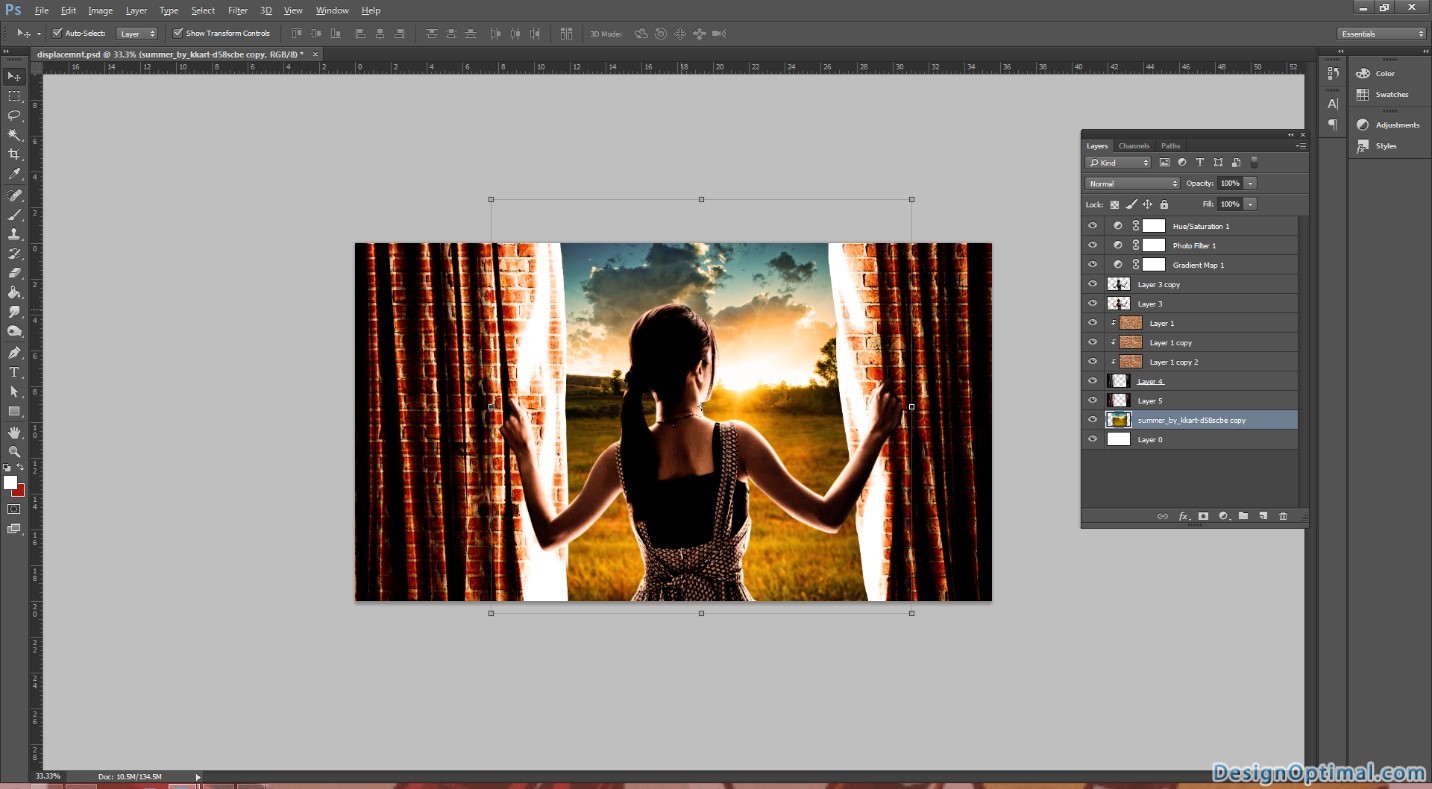Open the Layers panel flyout menu
The image size is (1432, 789).
pyautogui.click(x=1300, y=146)
